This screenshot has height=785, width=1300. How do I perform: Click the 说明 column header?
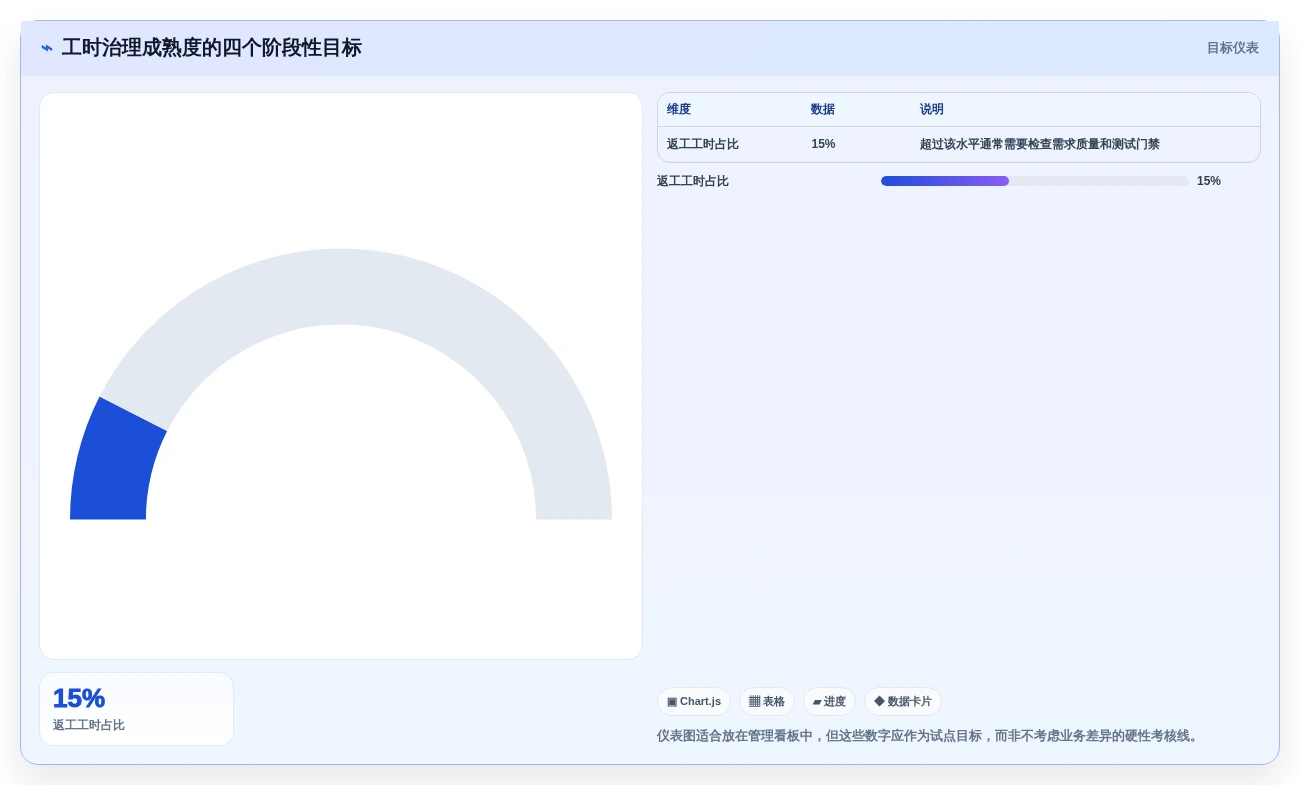(x=932, y=109)
